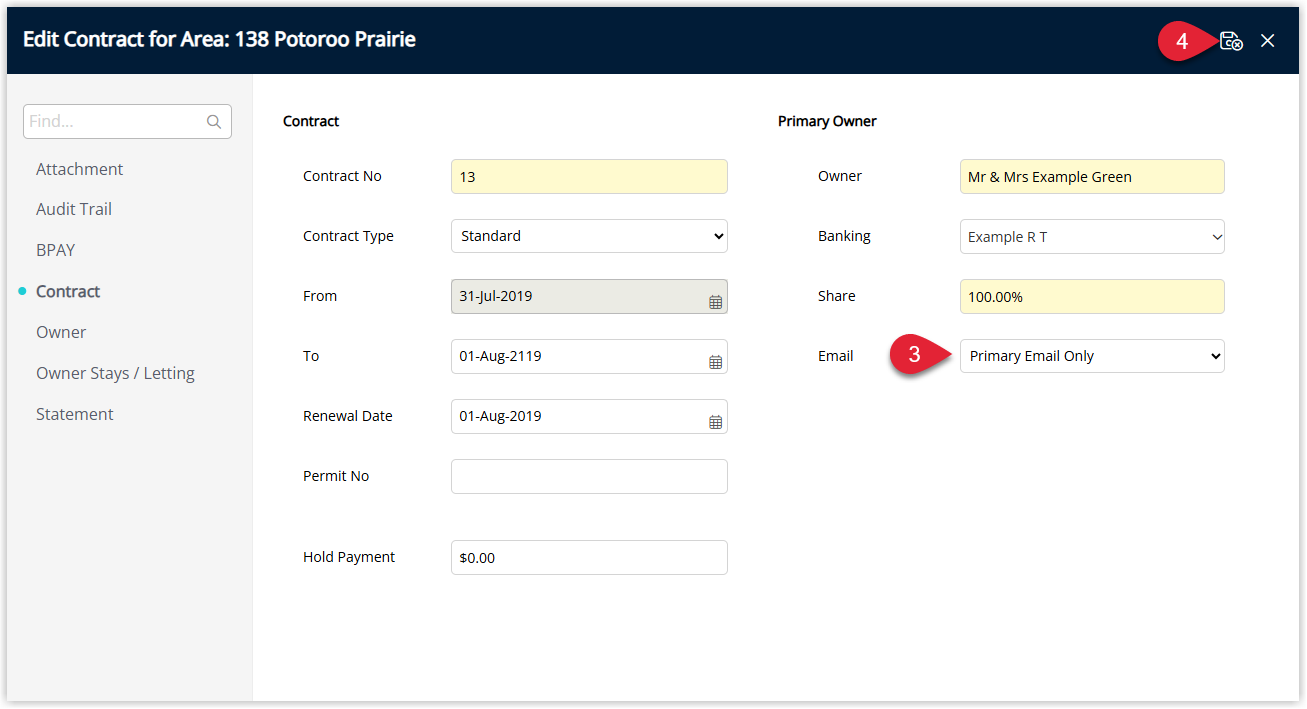Select the Contract sidebar item
Screen dimensions: 1307x709
[x=68, y=291]
